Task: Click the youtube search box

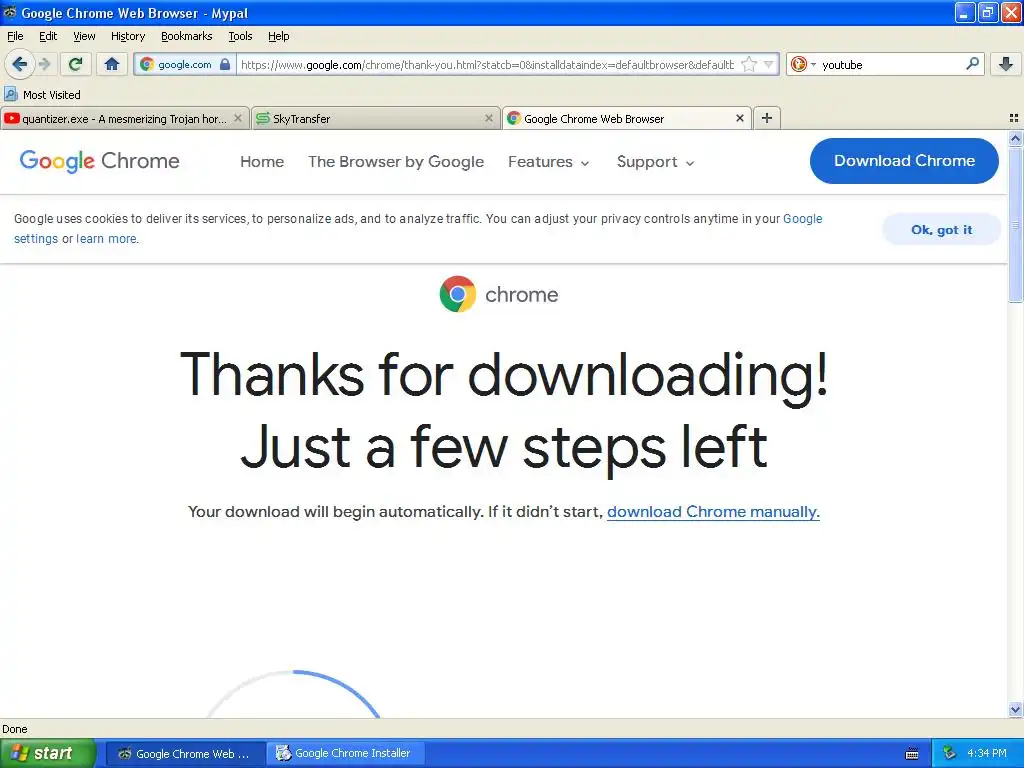Action: coord(891,65)
